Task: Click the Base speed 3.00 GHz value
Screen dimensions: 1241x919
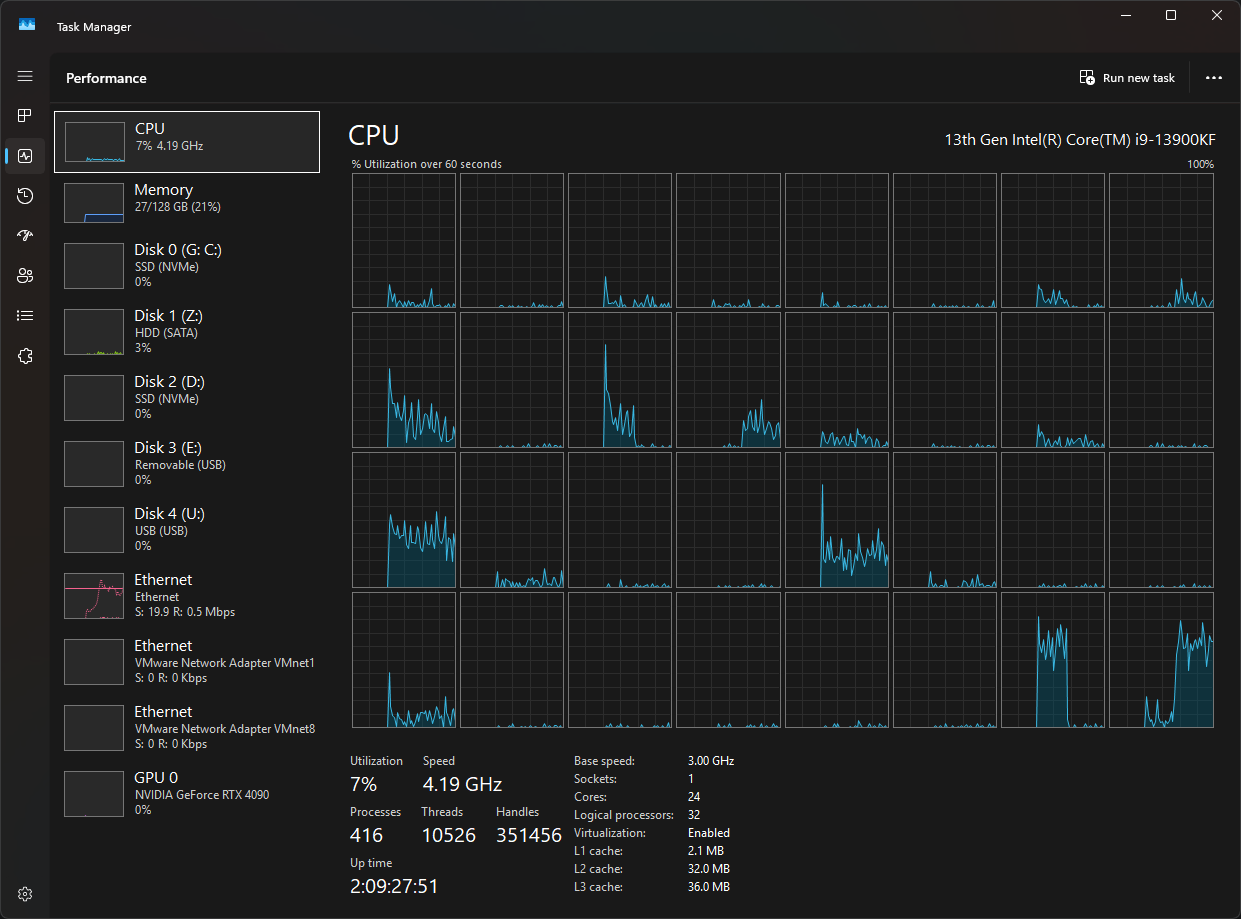Action: (x=711, y=761)
